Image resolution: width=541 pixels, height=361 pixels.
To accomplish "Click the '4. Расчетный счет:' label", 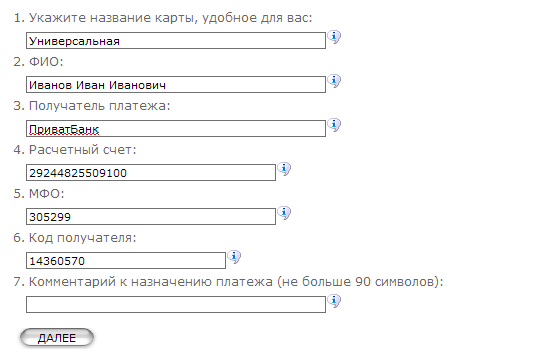I will click(x=75, y=150).
